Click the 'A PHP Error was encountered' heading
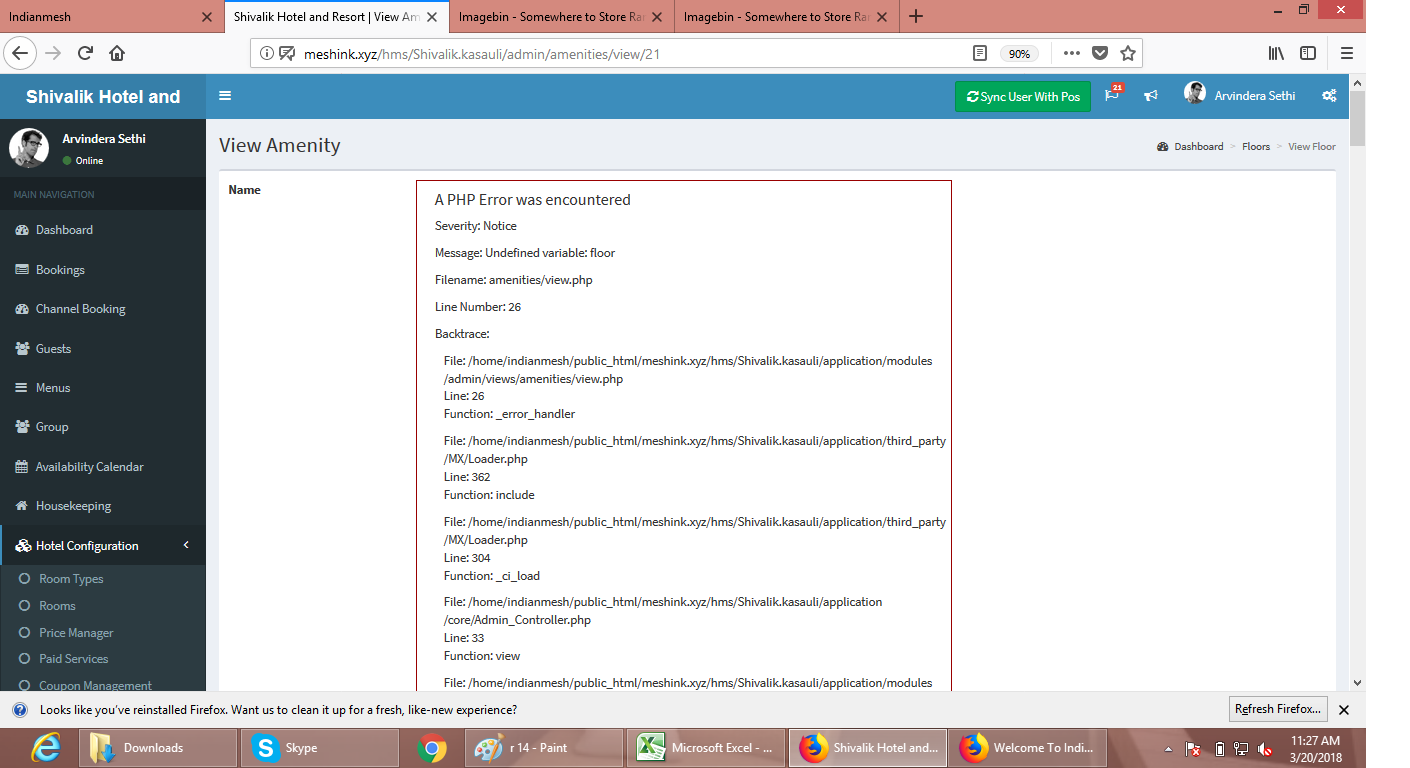Screen dimensions: 1410x768 (533, 200)
